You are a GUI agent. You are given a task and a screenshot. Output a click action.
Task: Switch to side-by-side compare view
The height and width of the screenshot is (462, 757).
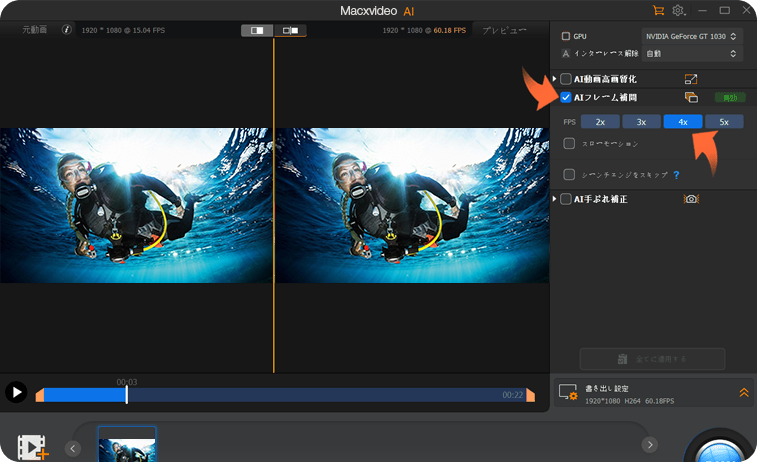coord(290,30)
